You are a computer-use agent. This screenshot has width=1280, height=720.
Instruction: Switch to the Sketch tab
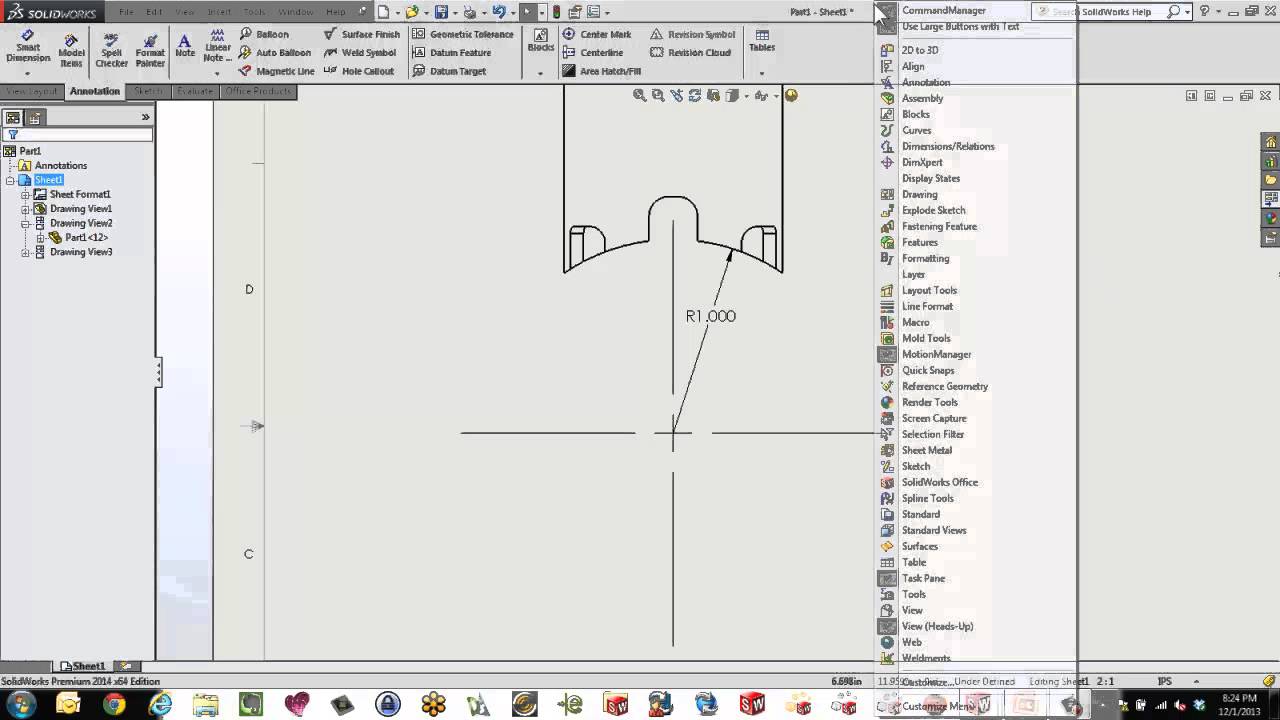[x=148, y=91]
